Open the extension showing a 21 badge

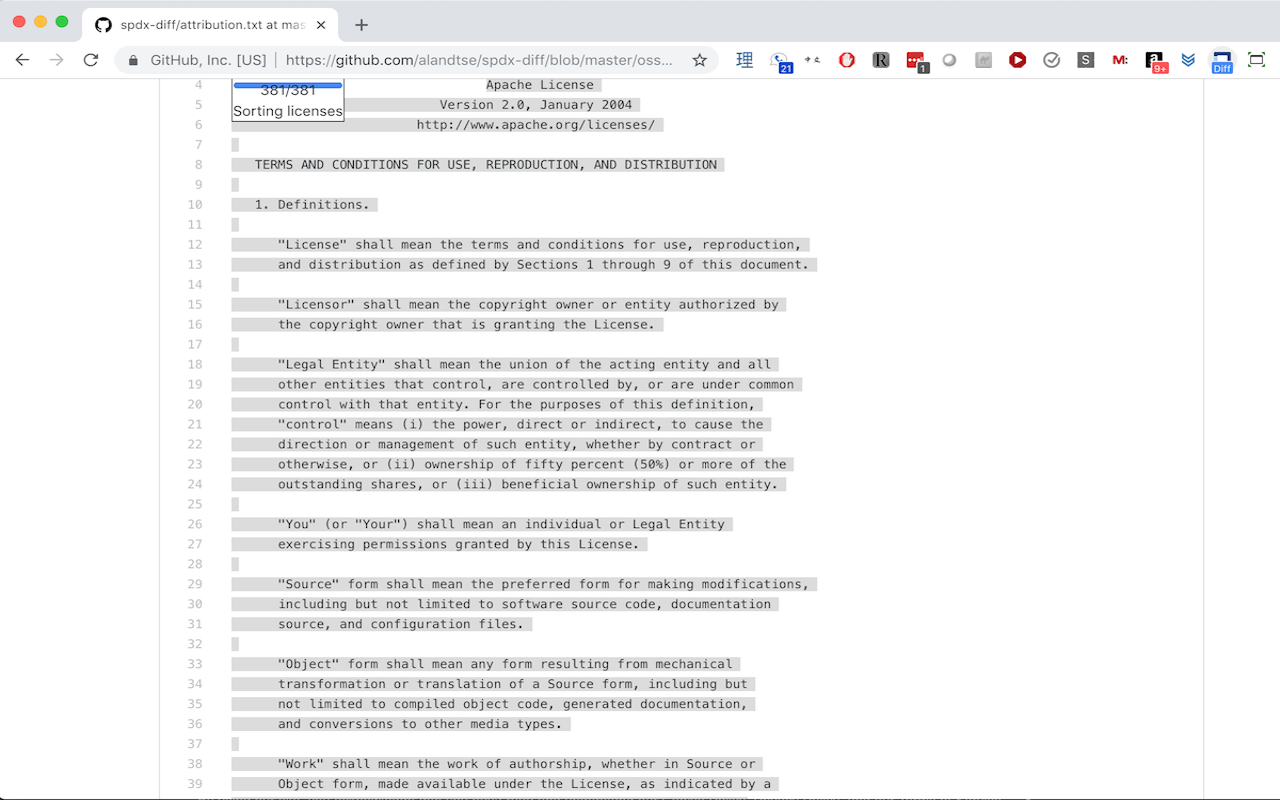(781, 60)
